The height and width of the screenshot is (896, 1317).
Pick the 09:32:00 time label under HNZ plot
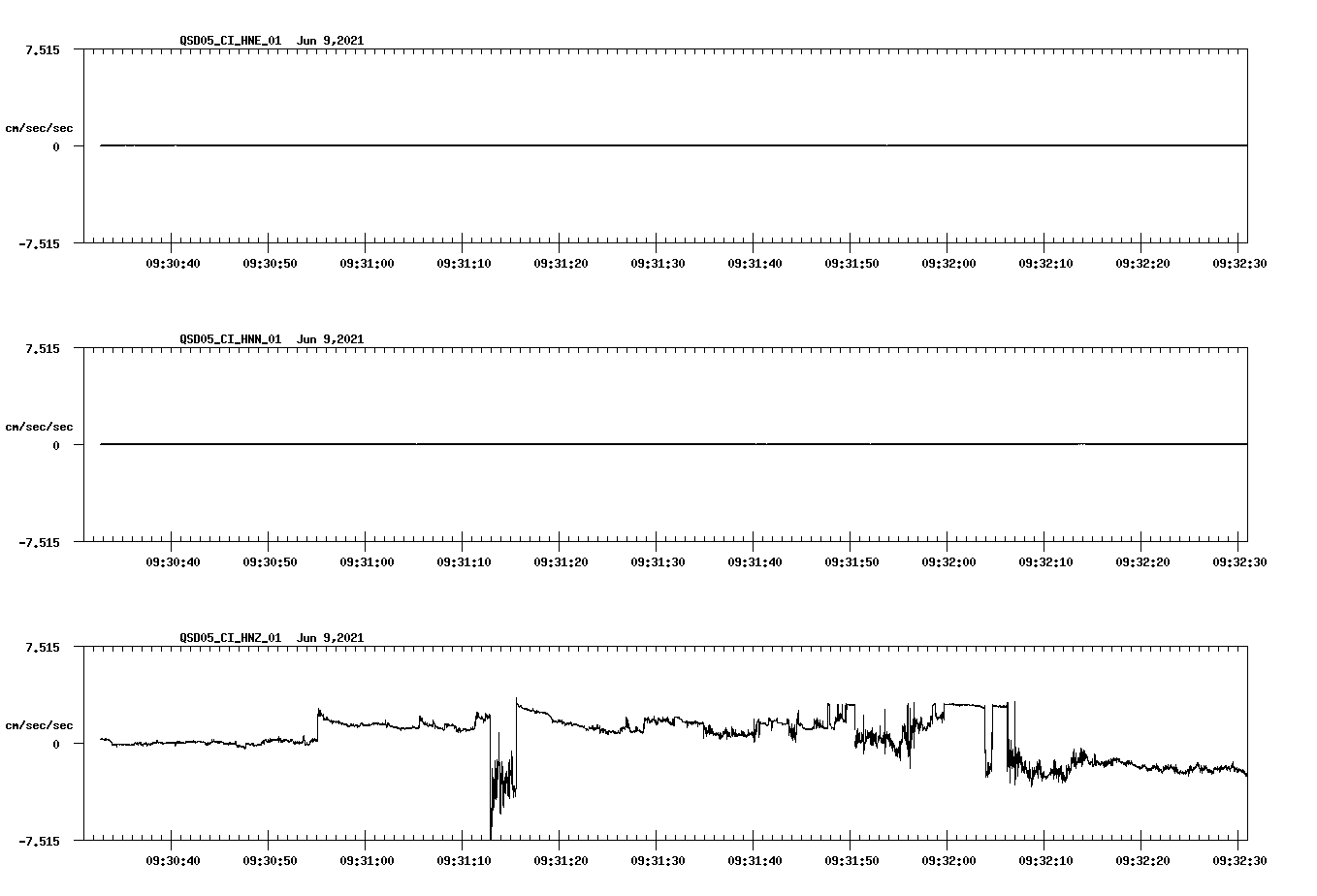tap(948, 860)
